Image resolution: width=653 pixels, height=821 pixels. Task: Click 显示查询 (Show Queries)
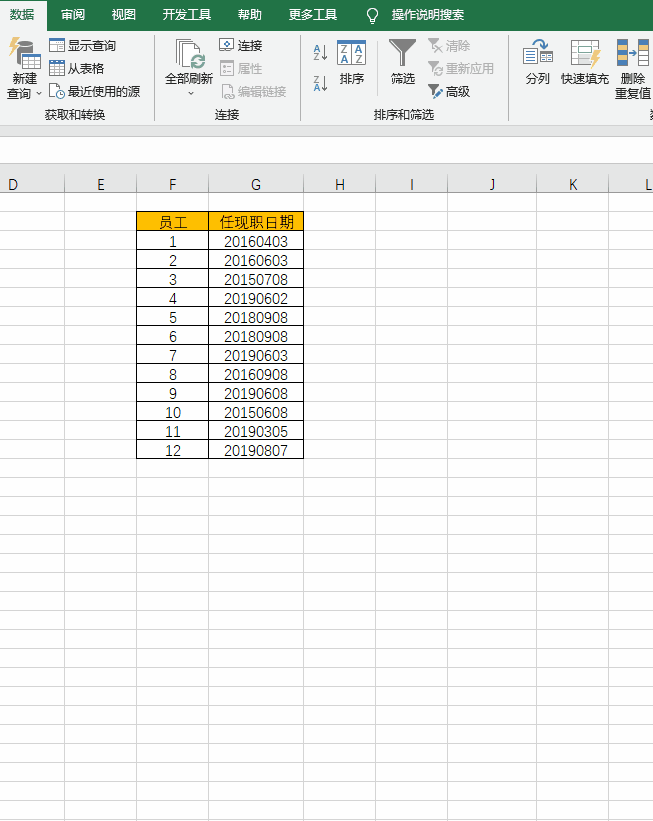tap(82, 46)
